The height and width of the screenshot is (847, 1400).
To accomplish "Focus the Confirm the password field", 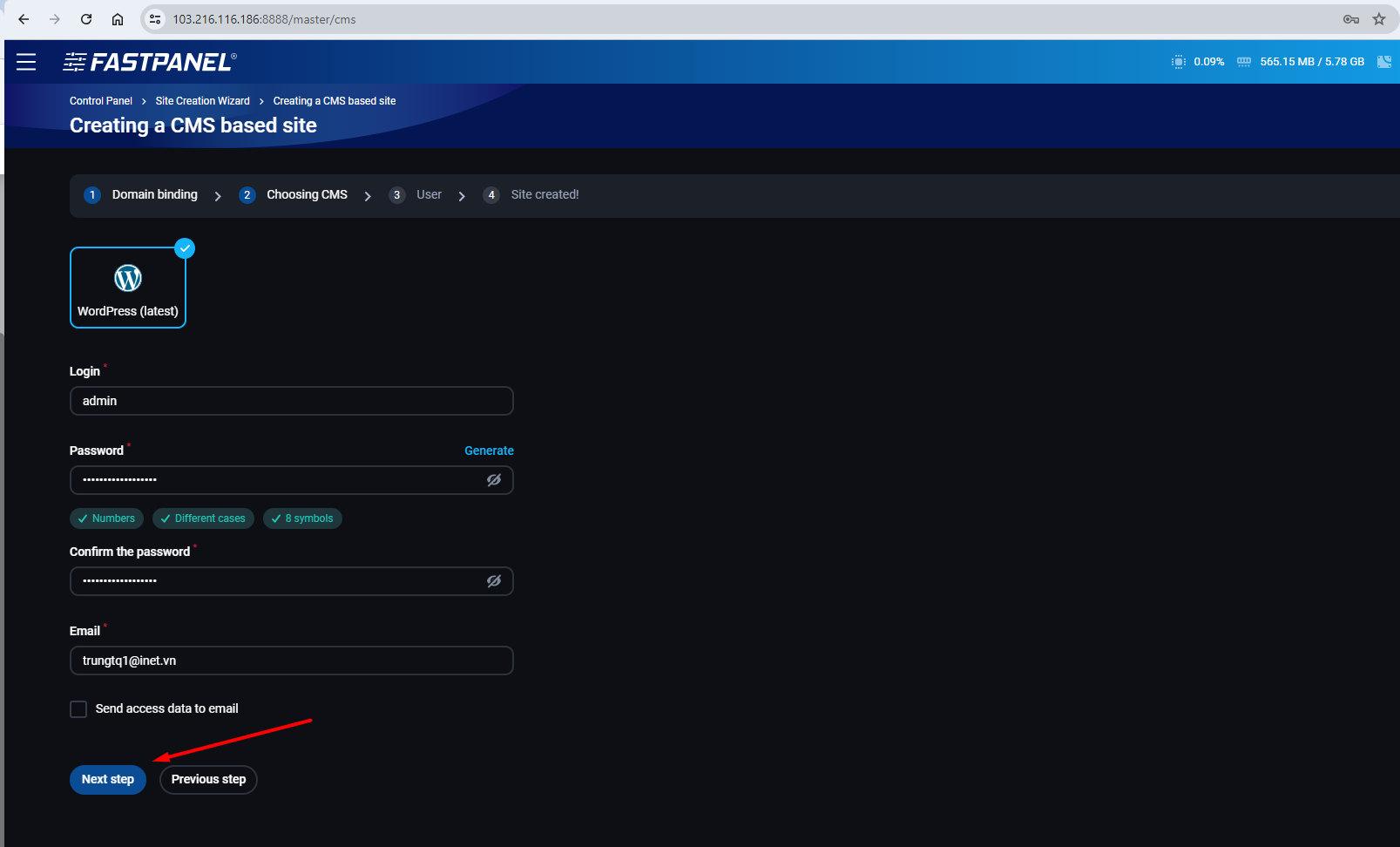I will (x=292, y=581).
